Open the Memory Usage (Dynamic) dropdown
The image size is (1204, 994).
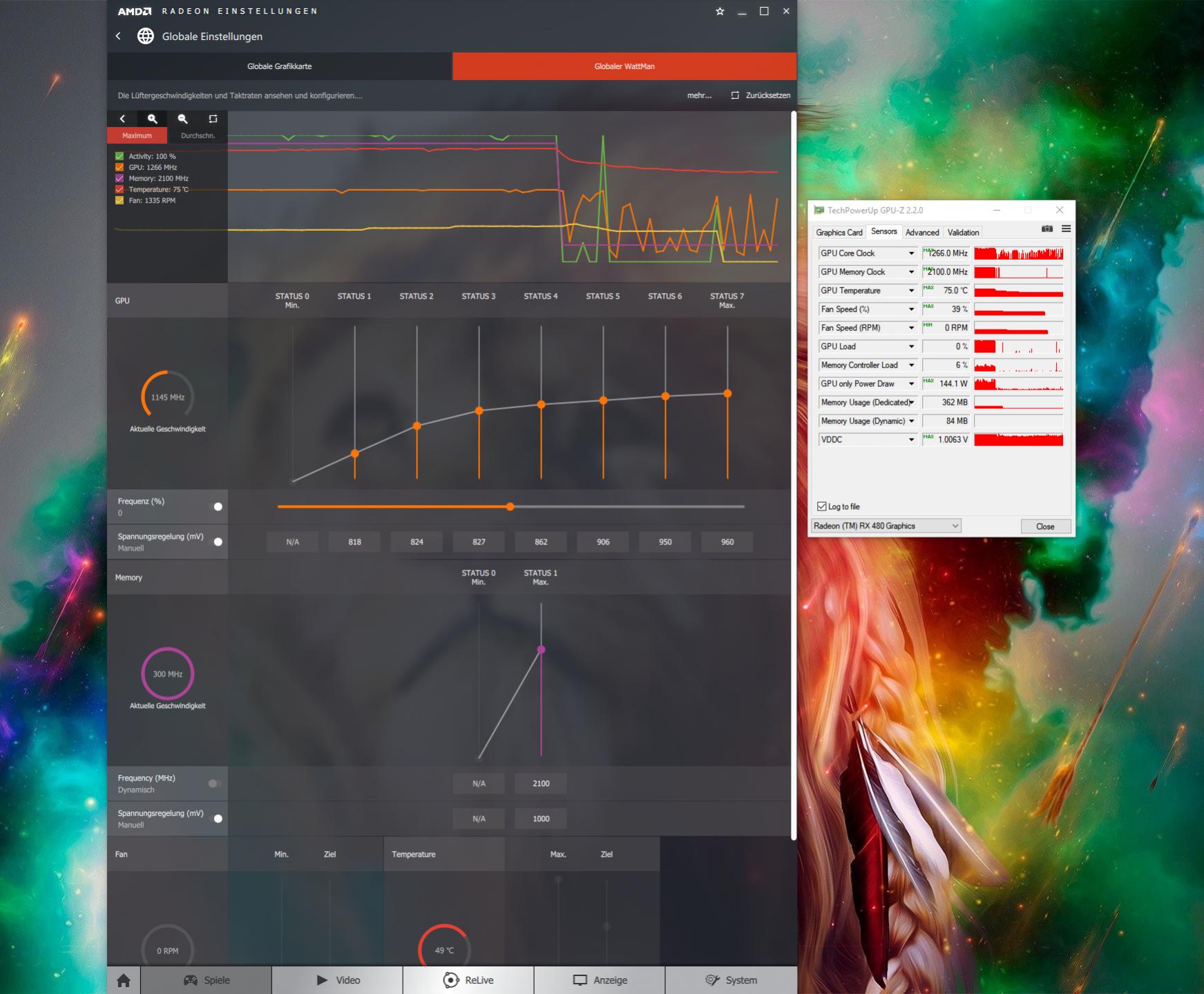(x=911, y=421)
